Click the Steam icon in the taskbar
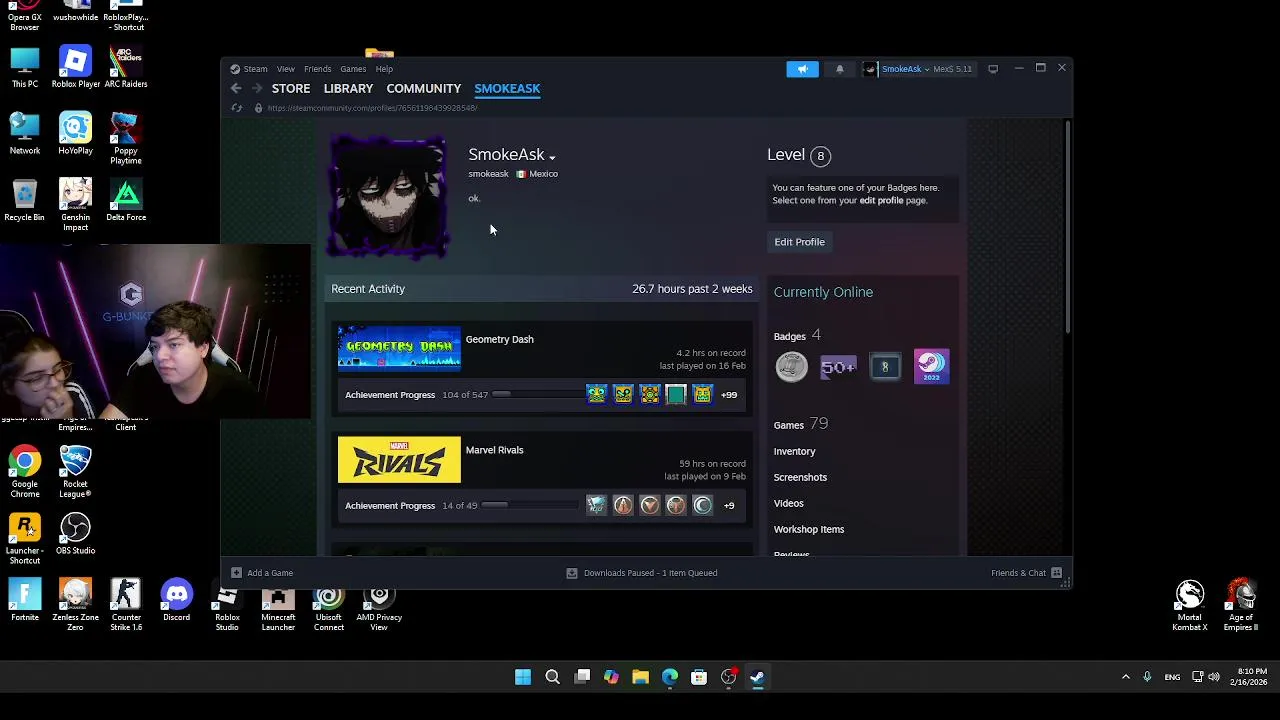1280x720 pixels. (758, 677)
